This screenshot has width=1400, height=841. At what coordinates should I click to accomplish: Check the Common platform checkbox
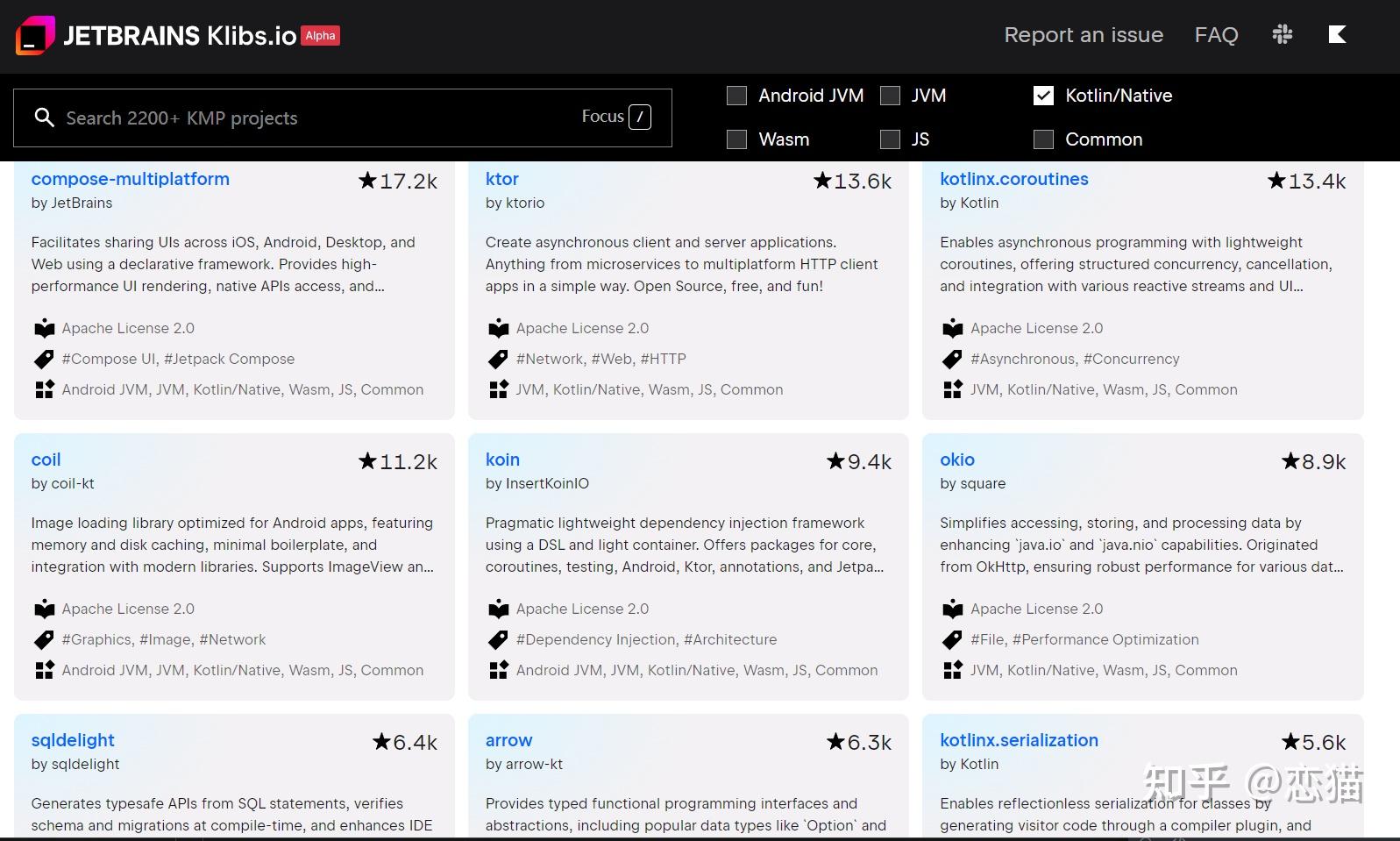(1043, 139)
